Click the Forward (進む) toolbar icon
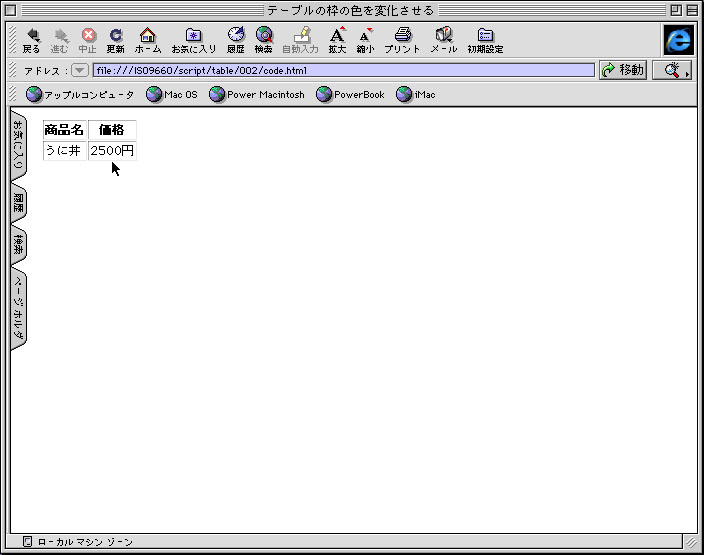The height and width of the screenshot is (555, 704). (x=59, y=40)
